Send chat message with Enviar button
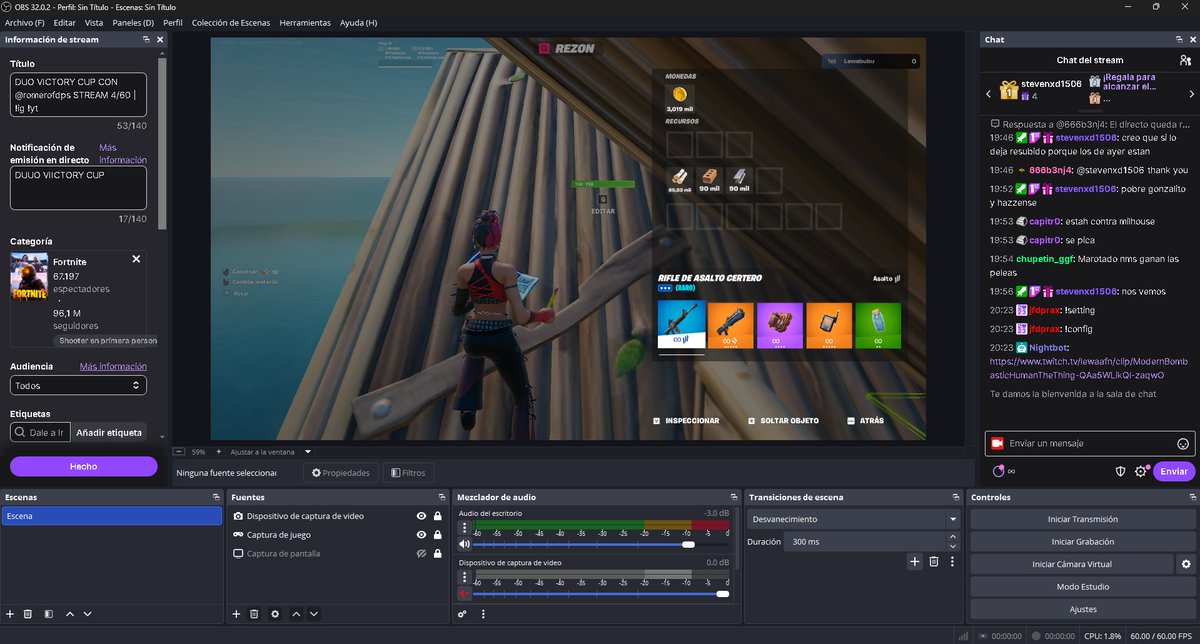Image resolution: width=1200 pixels, height=644 pixels. tap(1174, 471)
